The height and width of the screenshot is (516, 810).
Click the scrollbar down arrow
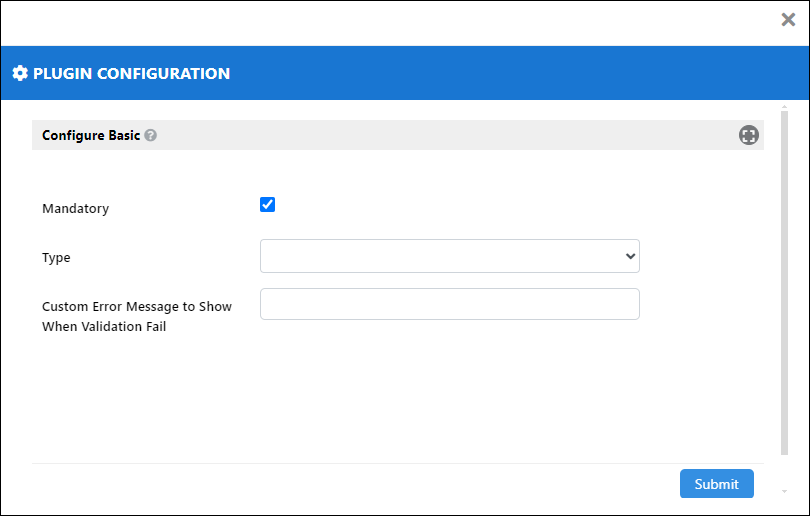(x=784, y=492)
